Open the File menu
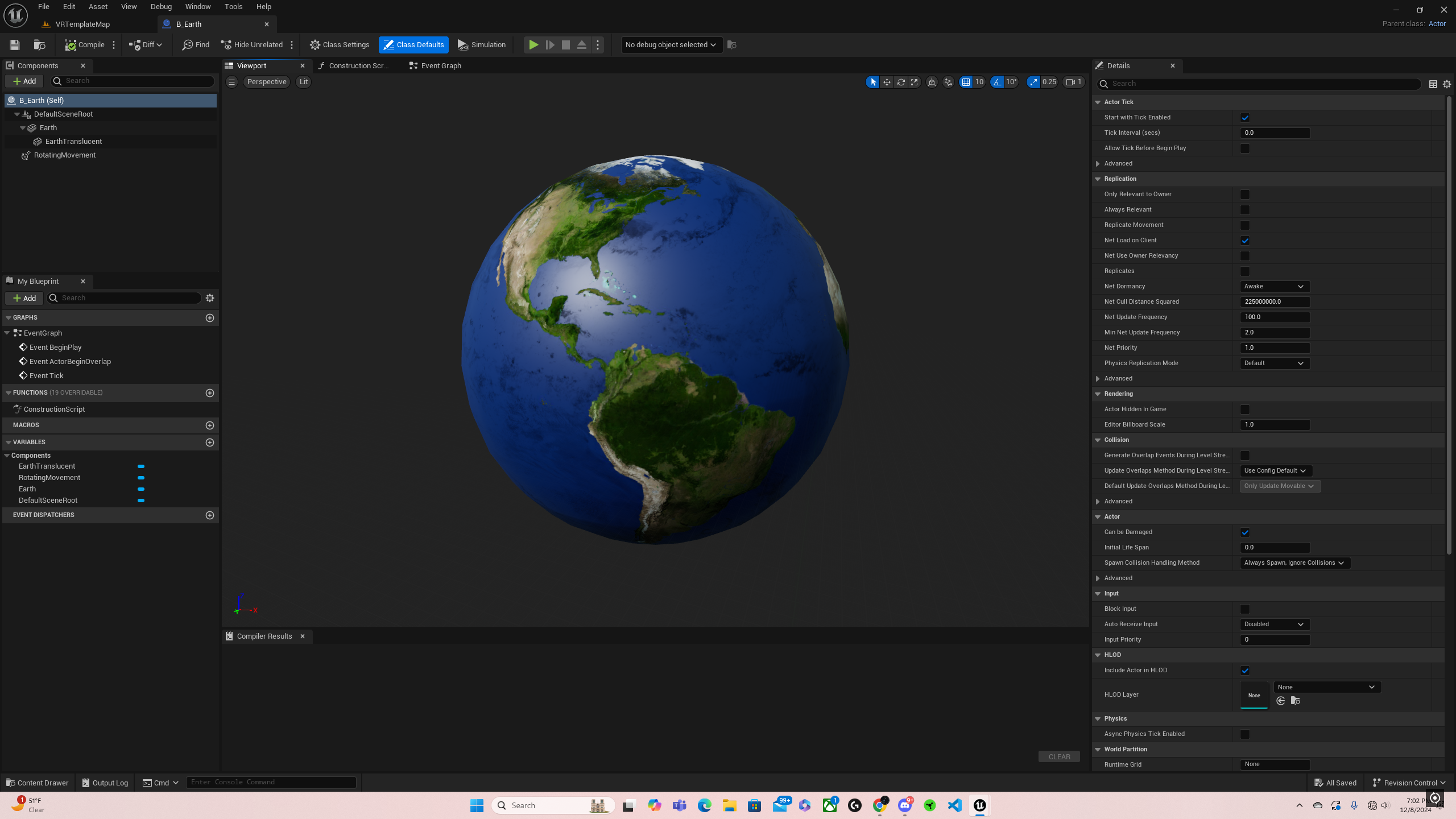Screen dimensions: 1456x819 44,7
